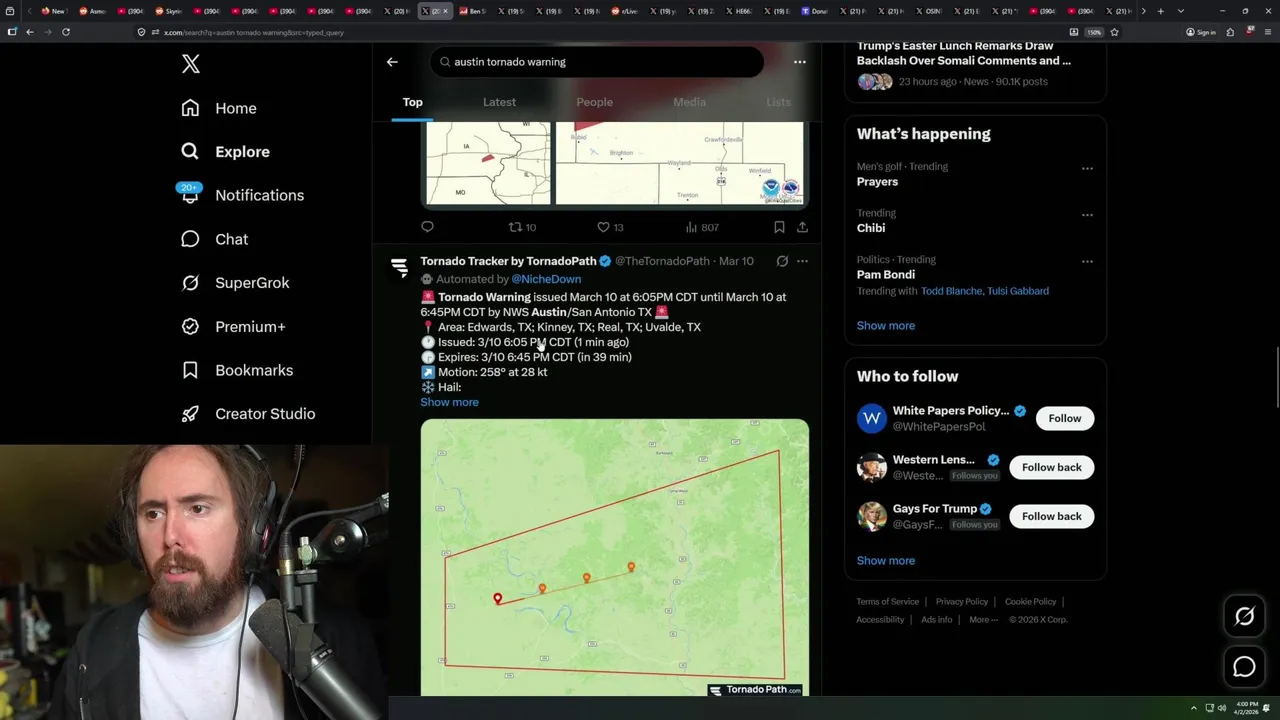Open Terms of Service link

coord(887,602)
